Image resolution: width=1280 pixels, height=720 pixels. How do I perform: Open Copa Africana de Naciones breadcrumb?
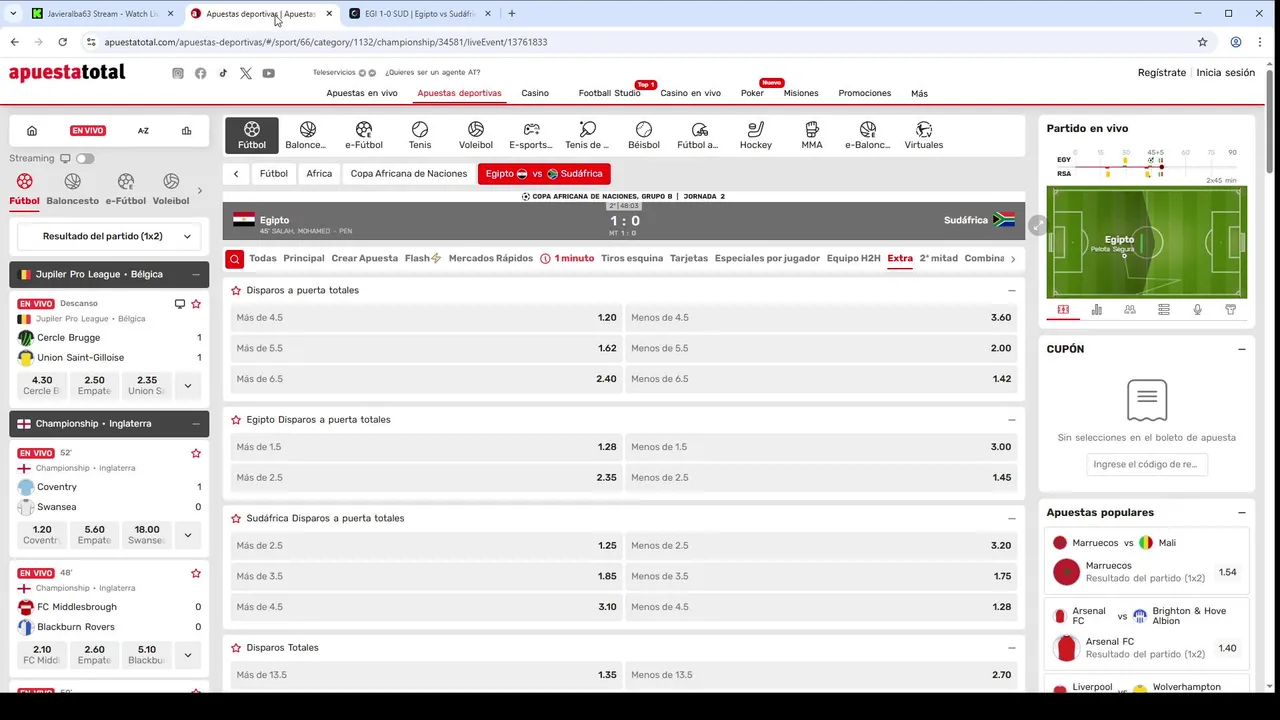pos(409,174)
